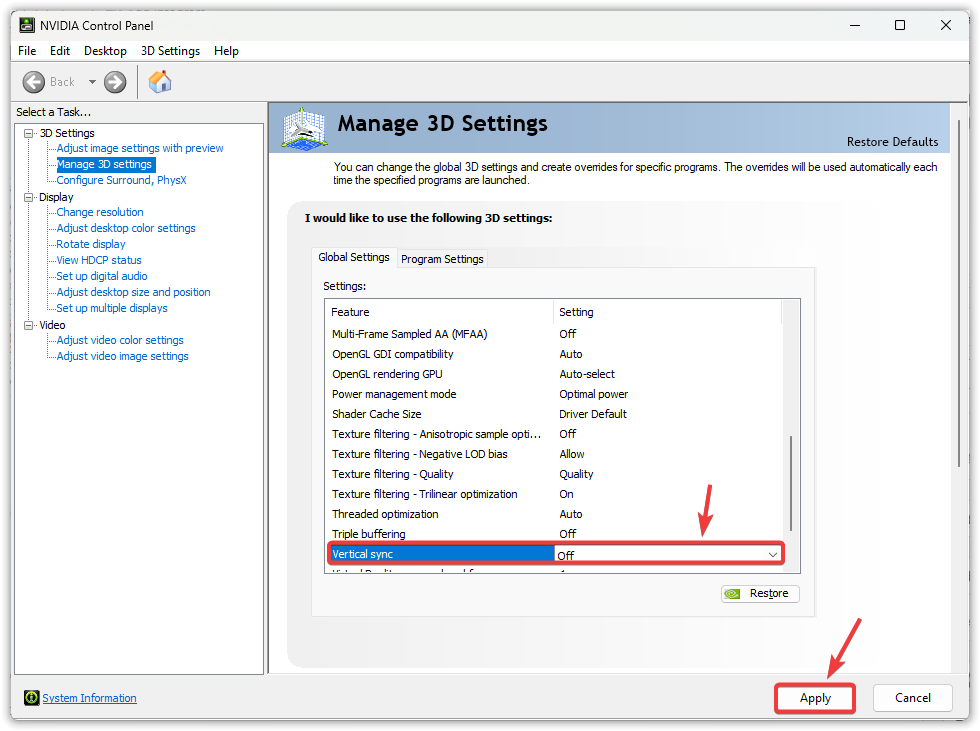Screen dimensions: 980x731
Task: Collapse the 3D Settings tree node
Action: [x=29, y=133]
